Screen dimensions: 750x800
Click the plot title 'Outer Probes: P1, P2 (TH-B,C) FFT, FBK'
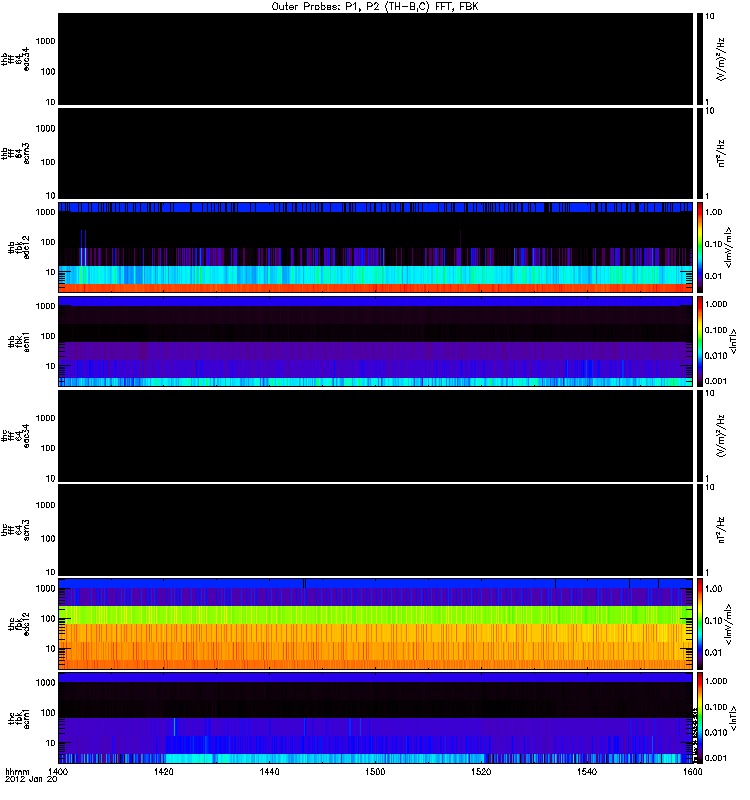[375, 7]
